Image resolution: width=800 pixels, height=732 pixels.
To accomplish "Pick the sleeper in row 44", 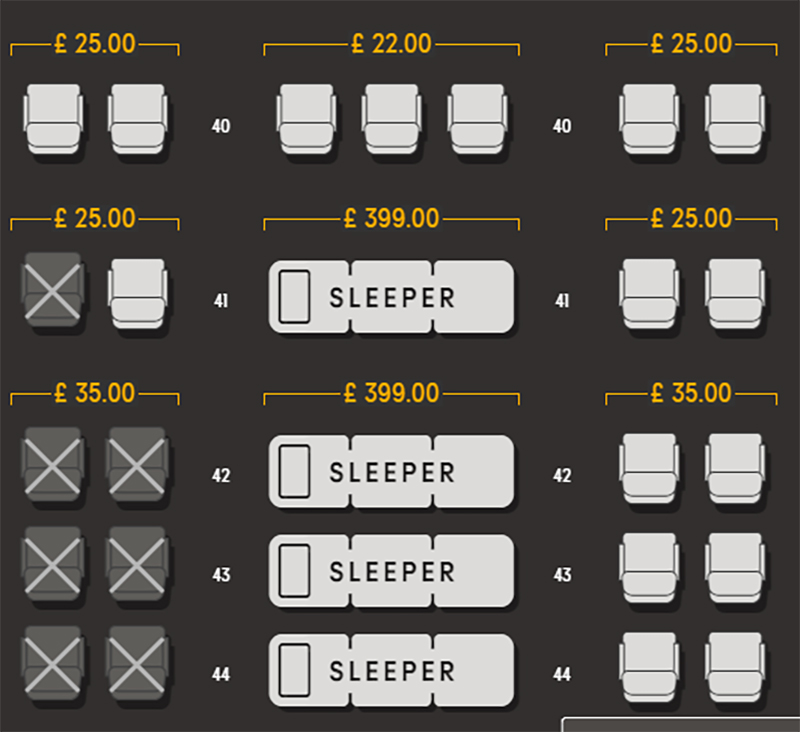I will pyautogui.click(x=391, y=670).
